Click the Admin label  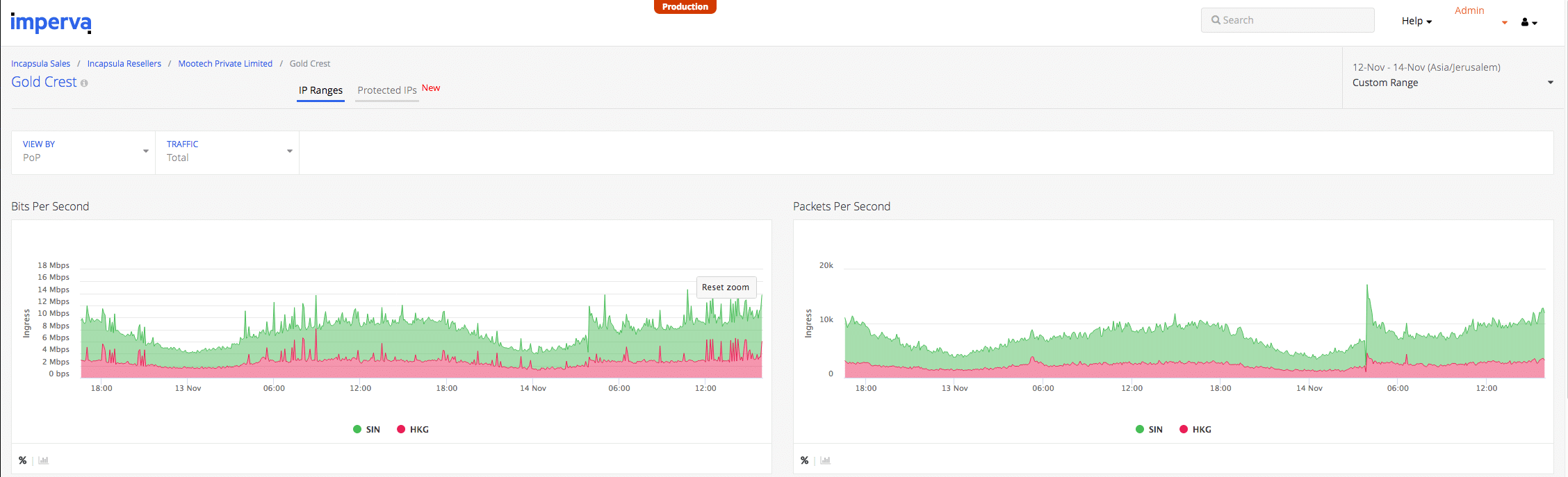[x=1469, y=10]
